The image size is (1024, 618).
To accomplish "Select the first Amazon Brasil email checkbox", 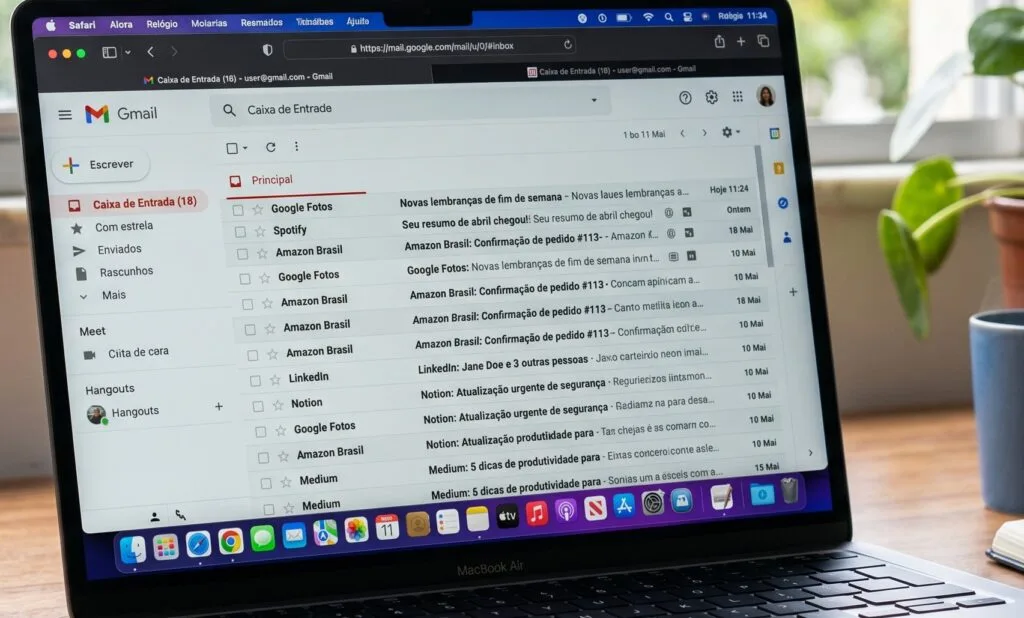I will (242, 254).
